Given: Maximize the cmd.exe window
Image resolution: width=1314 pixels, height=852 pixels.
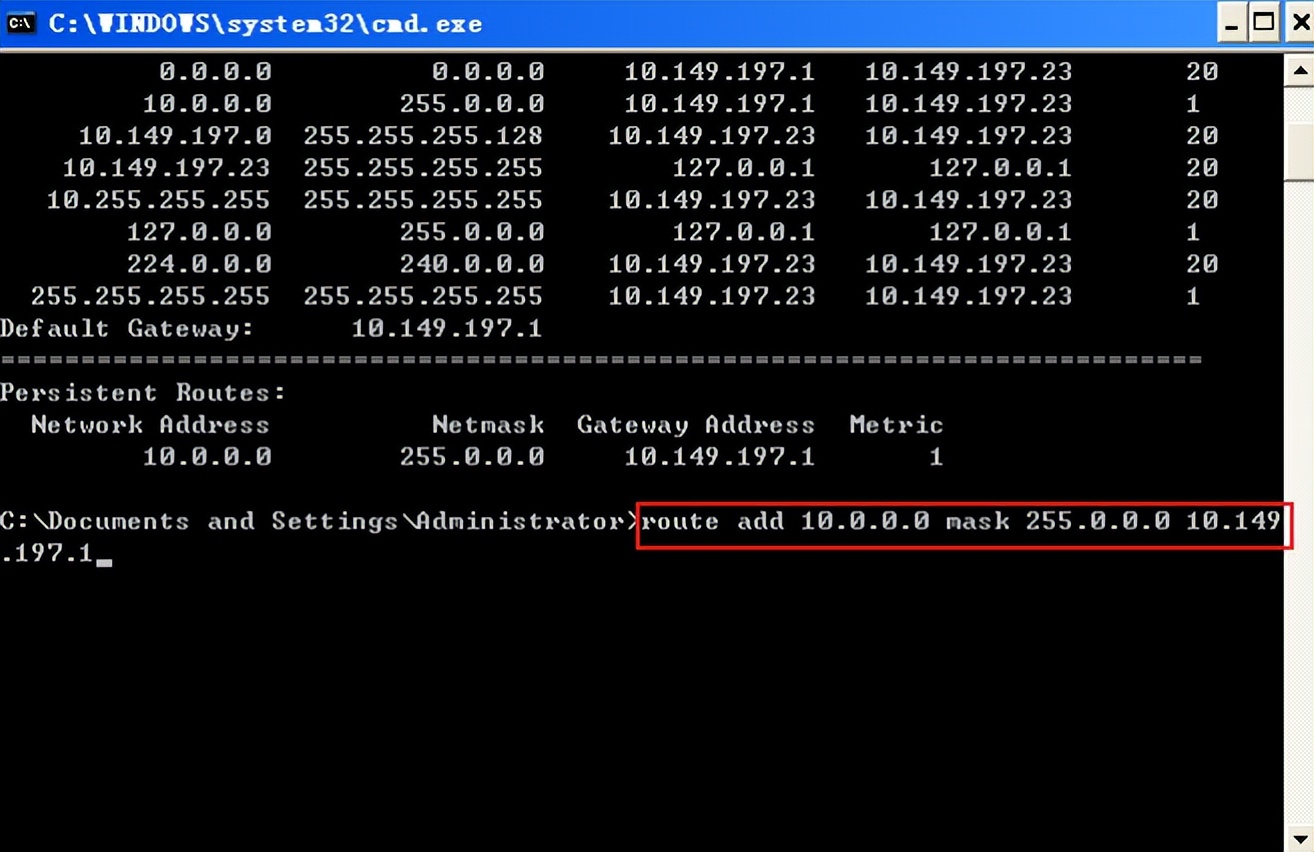Looking at the screenshot, I should click(x=1264, y=23).
